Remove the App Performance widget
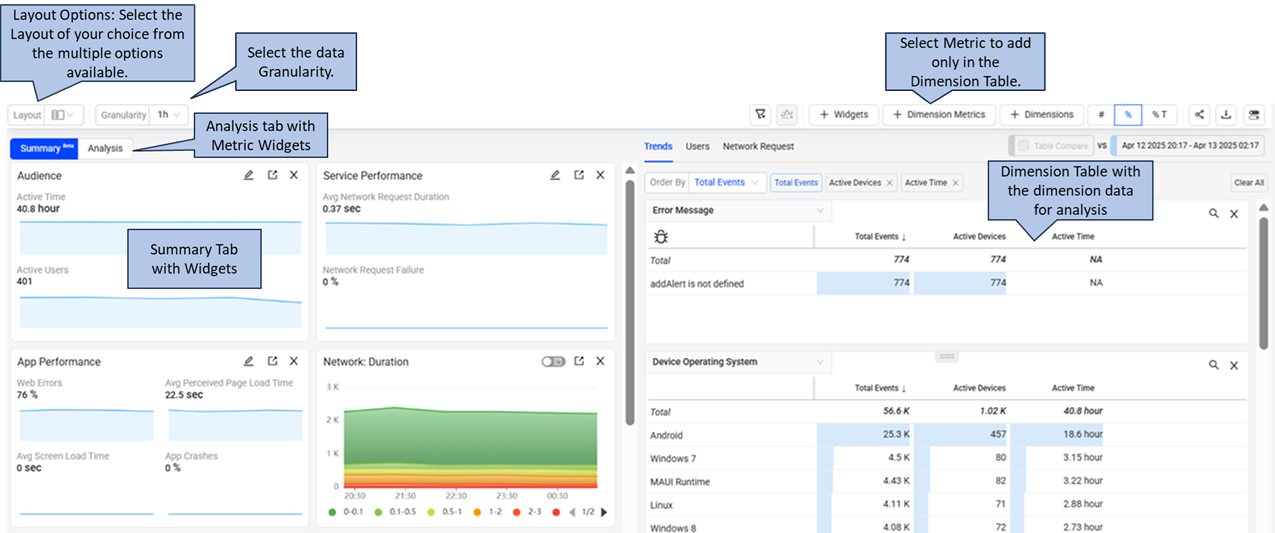The height and width of the screenshot is (533, 1275). point(294,362)
